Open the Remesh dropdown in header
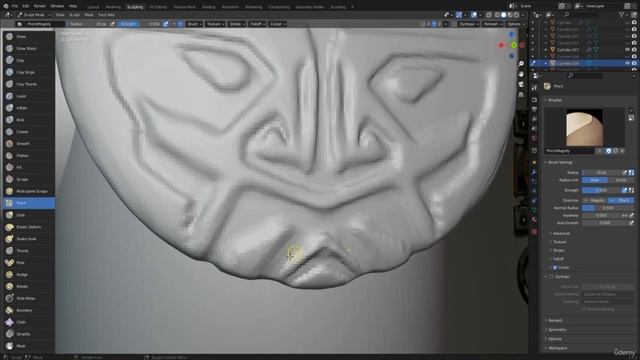640x360 pixels. (x=492, y=24)
